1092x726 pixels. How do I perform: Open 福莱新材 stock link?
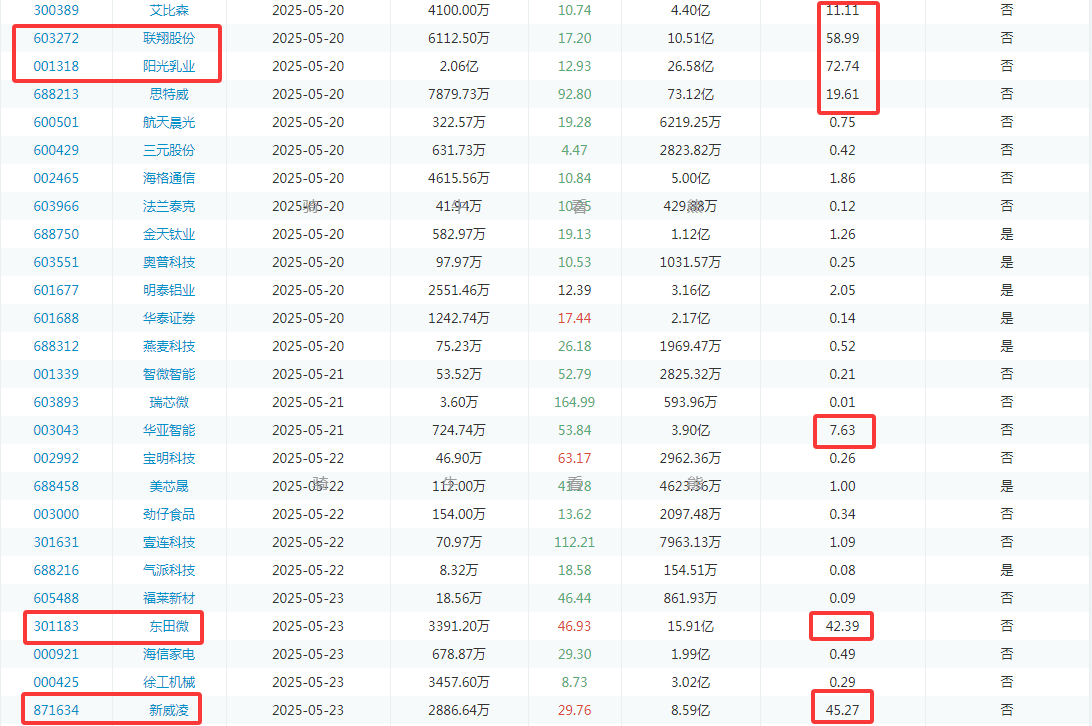pyautogui.click(x=169, y=598)
